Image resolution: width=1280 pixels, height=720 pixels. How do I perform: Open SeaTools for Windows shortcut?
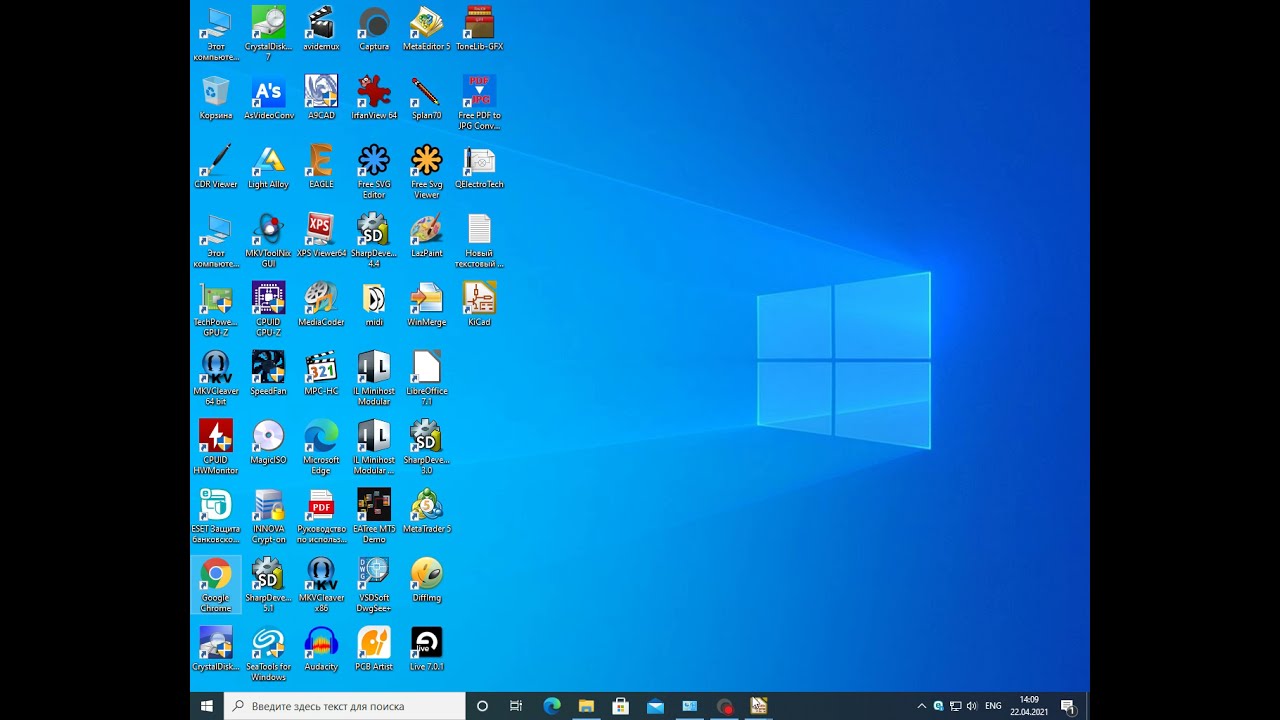(x=269, y=655)
